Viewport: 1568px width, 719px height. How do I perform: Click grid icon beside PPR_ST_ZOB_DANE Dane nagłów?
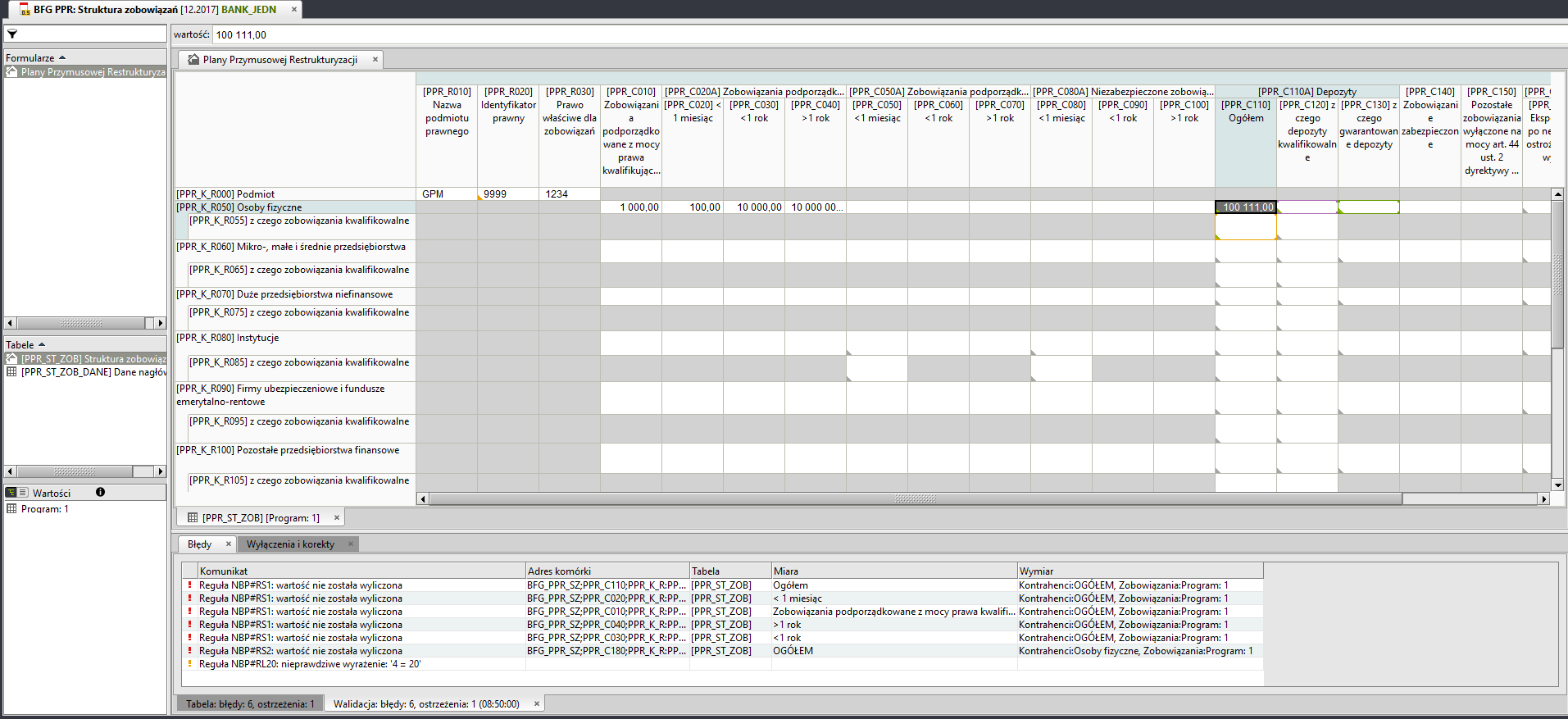coord(11,372)
